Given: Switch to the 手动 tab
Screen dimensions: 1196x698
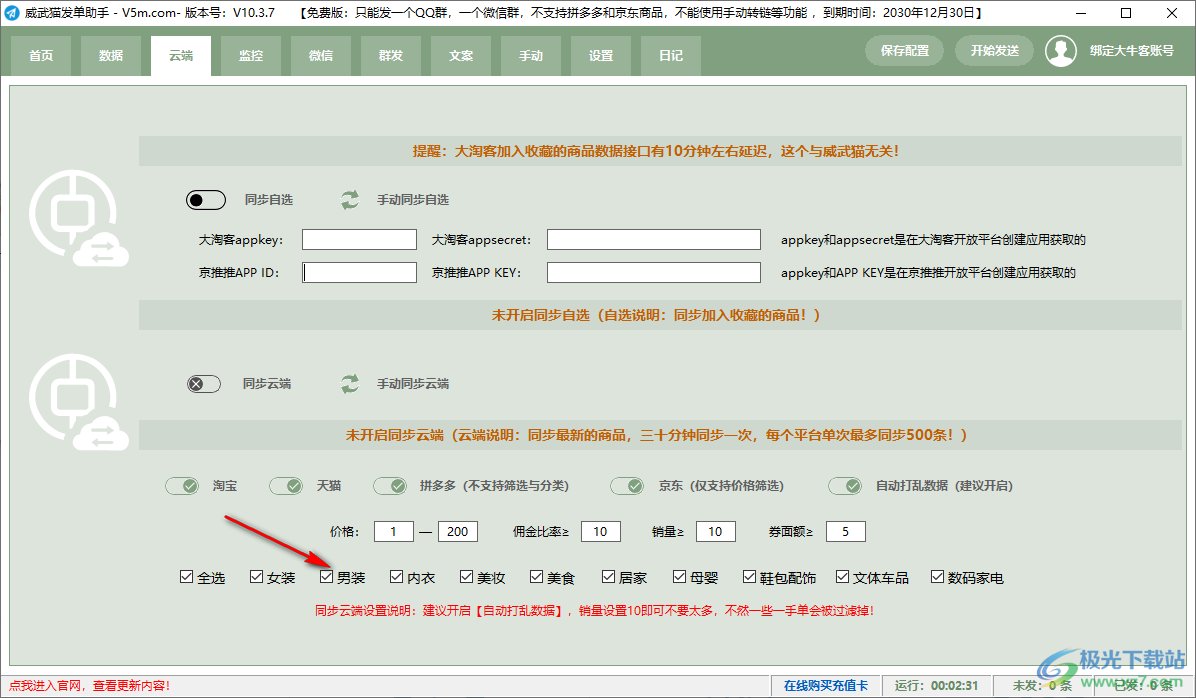Looking at the screenshot, I should [x=531, y=56].
